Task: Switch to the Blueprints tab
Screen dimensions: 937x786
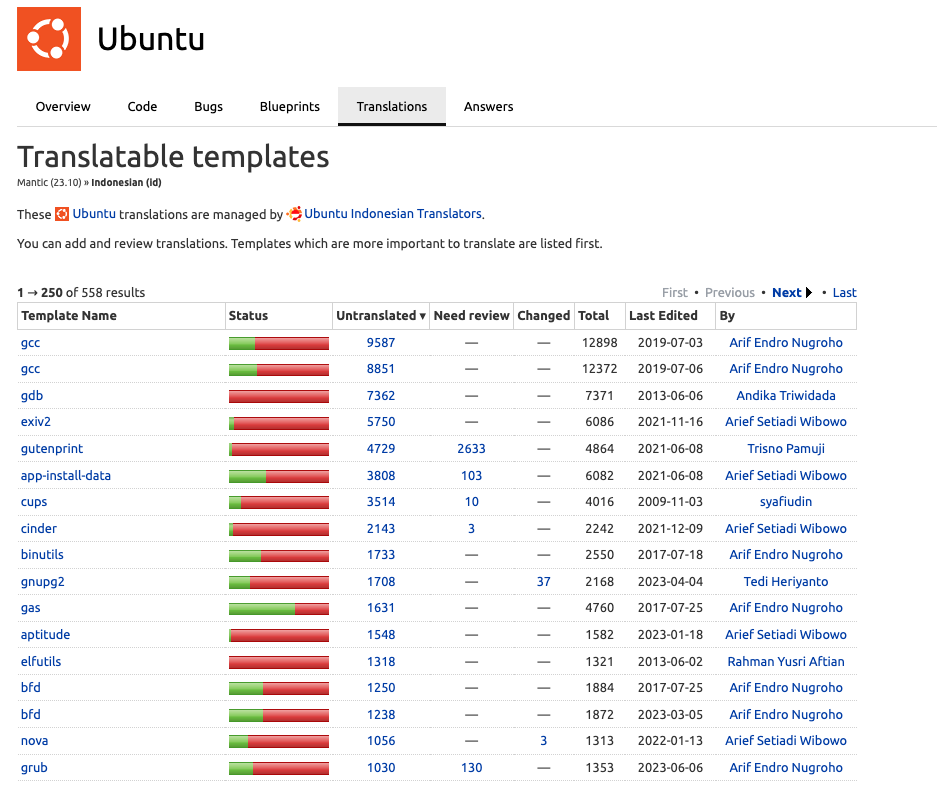Action: pyautogui.click(x=290, y=106)
